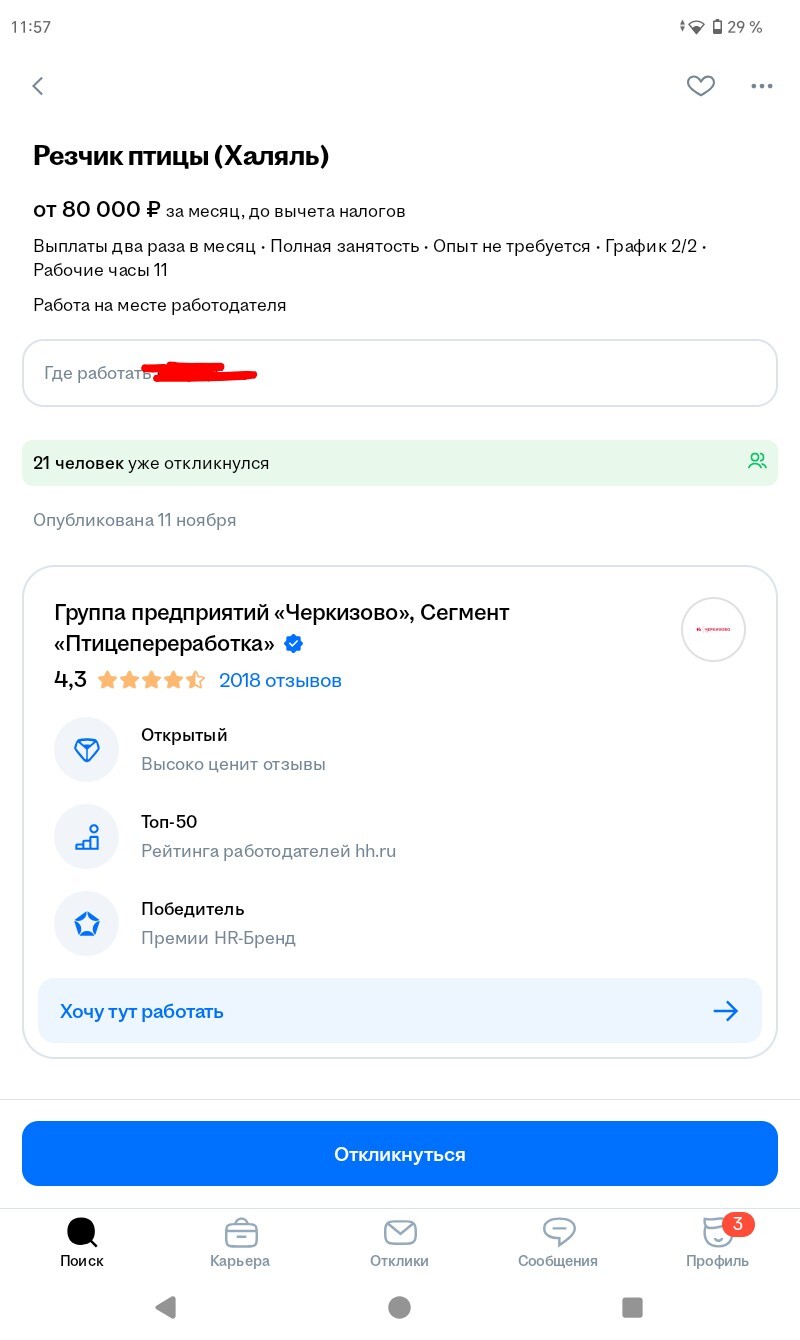Tap the «Открытый» diamond badge icon
This screenshot has width=800, height=1340.
pyautogui.click(x=87, y=749)
